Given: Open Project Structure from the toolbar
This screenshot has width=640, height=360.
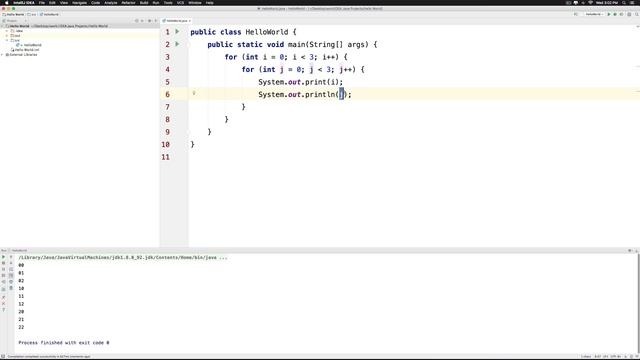Looking at the screenshot, I should 629,14.
